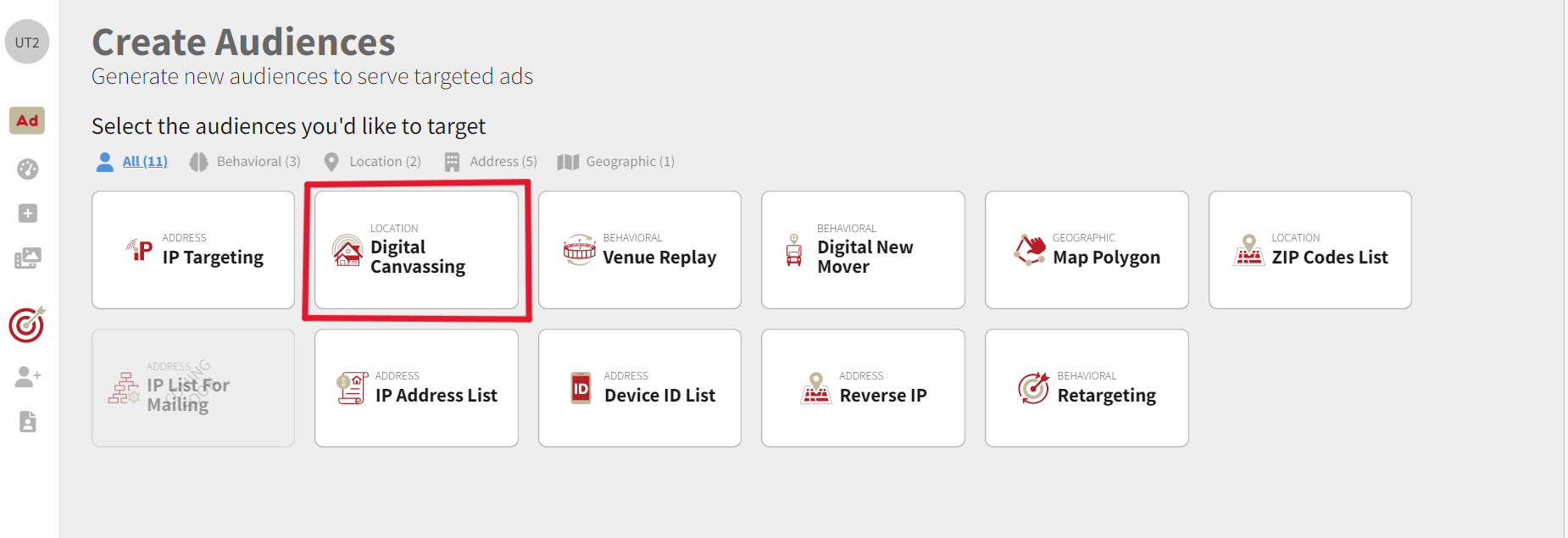Click the Digital Canvassing house icon
This screenshot has width=1568, height=538.
pyautogui.click(x=348, y=251)
